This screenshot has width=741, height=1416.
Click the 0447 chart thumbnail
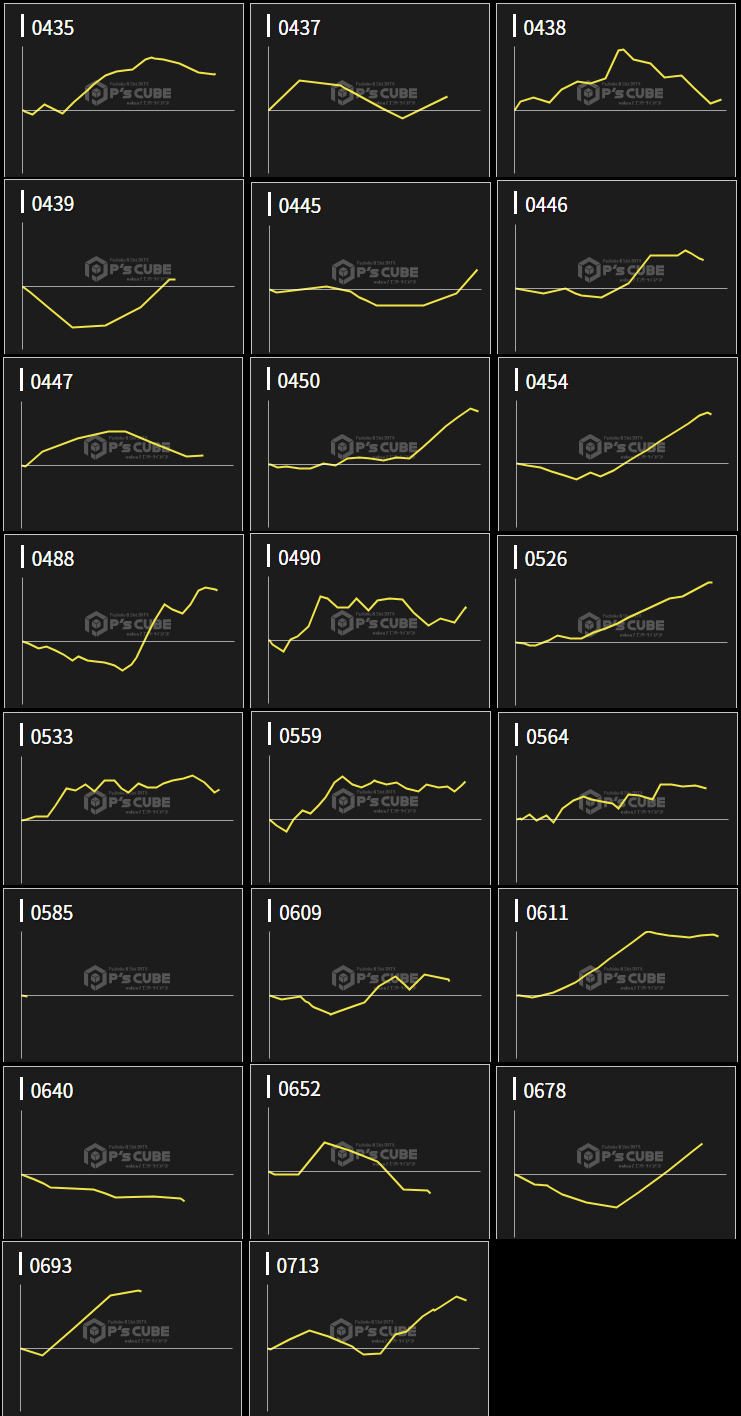[x=124, y=444]
